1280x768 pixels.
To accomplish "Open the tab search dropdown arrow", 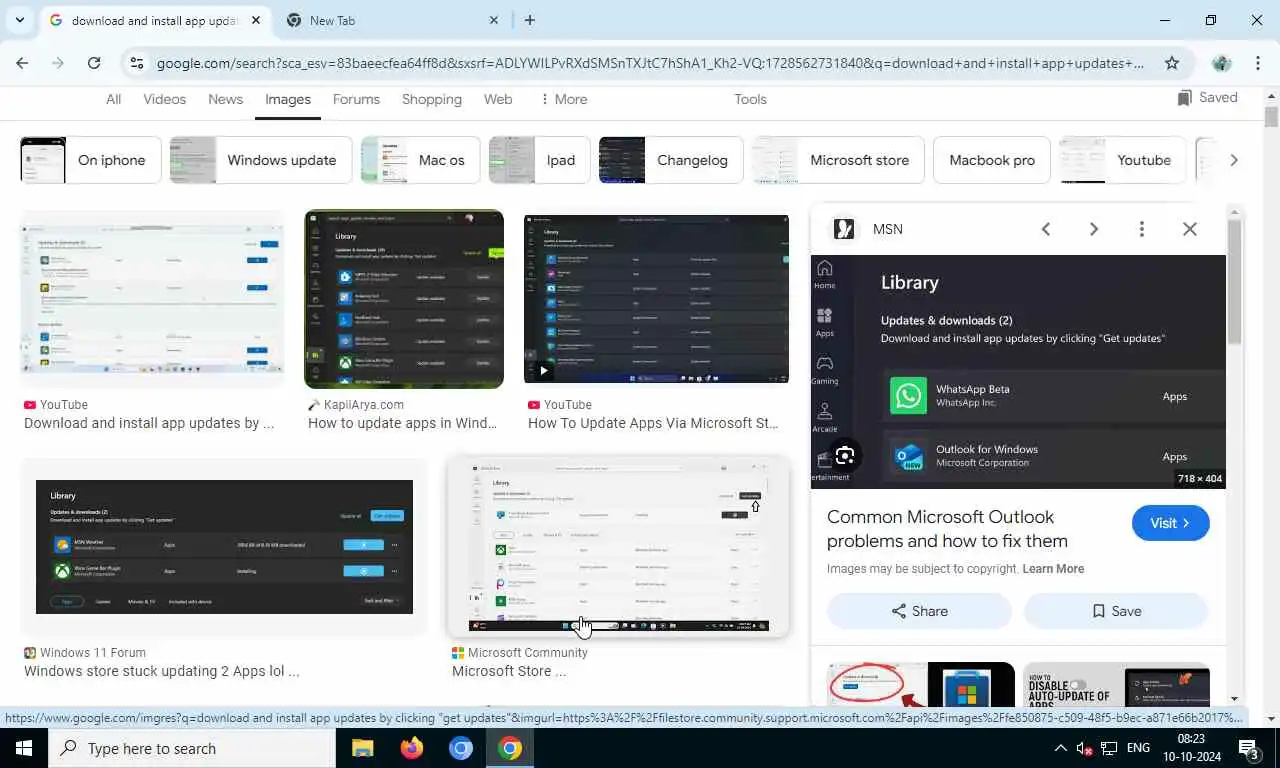I will click(x=19, y=20).
